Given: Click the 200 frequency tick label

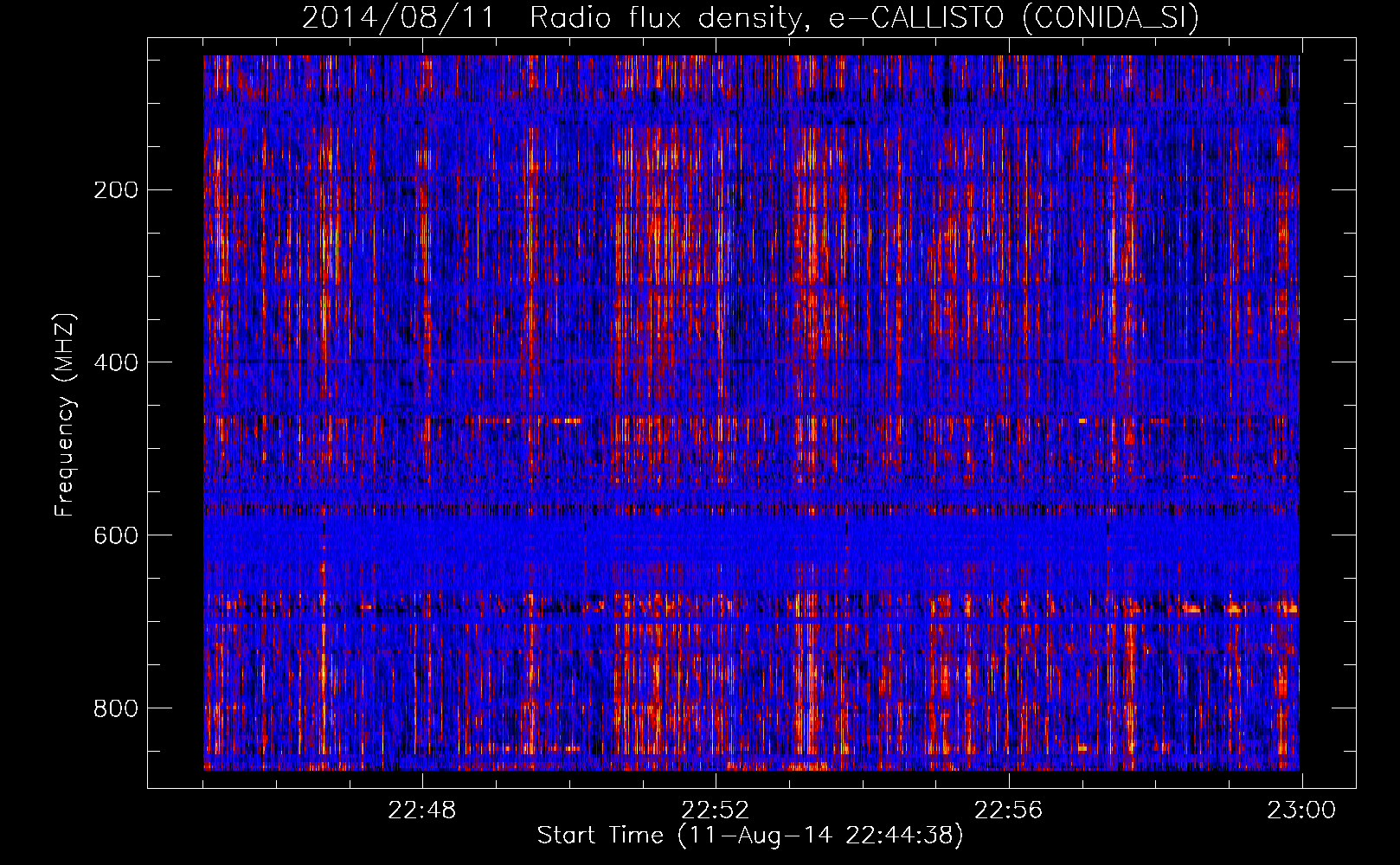Looking at the screenshot, I should [116, 190].
